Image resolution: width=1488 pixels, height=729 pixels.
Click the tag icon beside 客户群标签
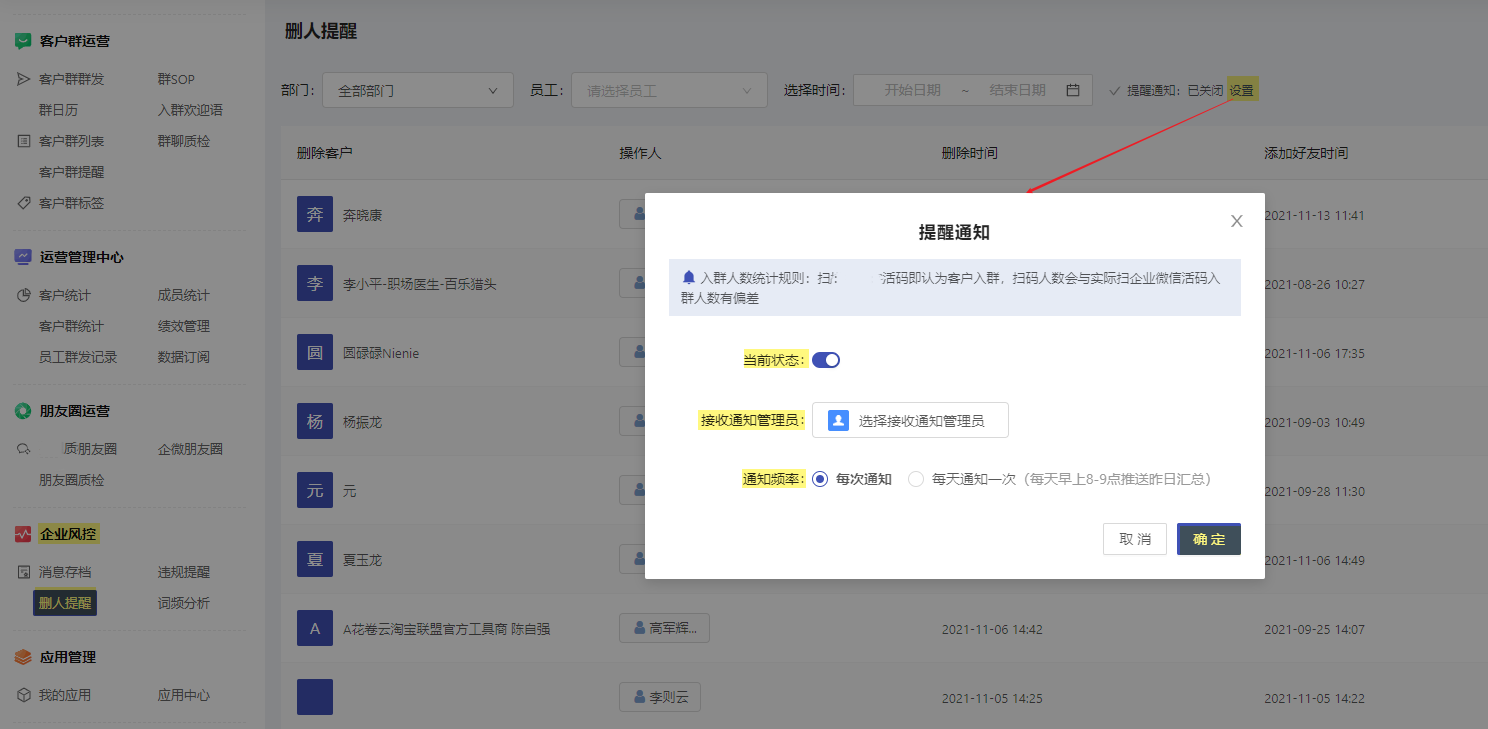(24, 203)
